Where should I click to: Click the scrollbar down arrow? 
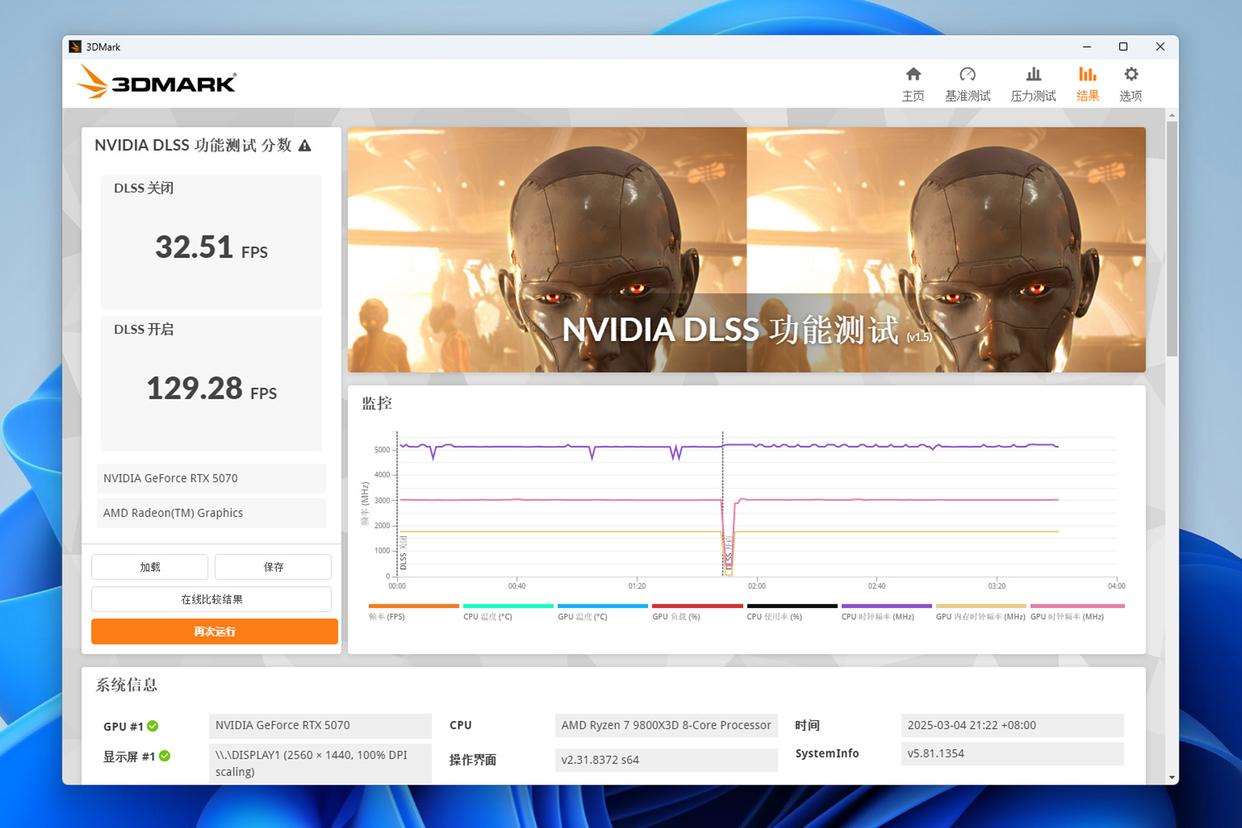click(x=1172, y=777)
